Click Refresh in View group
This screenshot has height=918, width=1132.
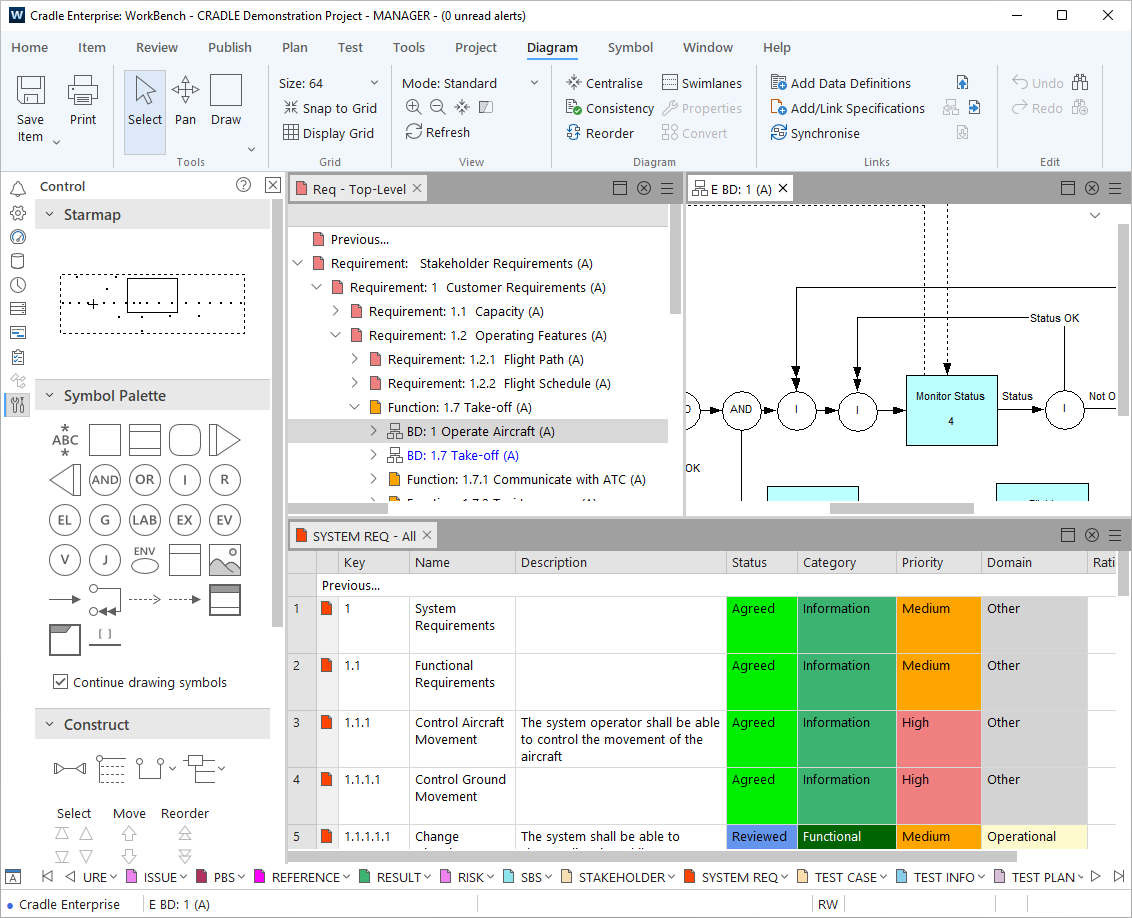437,132
